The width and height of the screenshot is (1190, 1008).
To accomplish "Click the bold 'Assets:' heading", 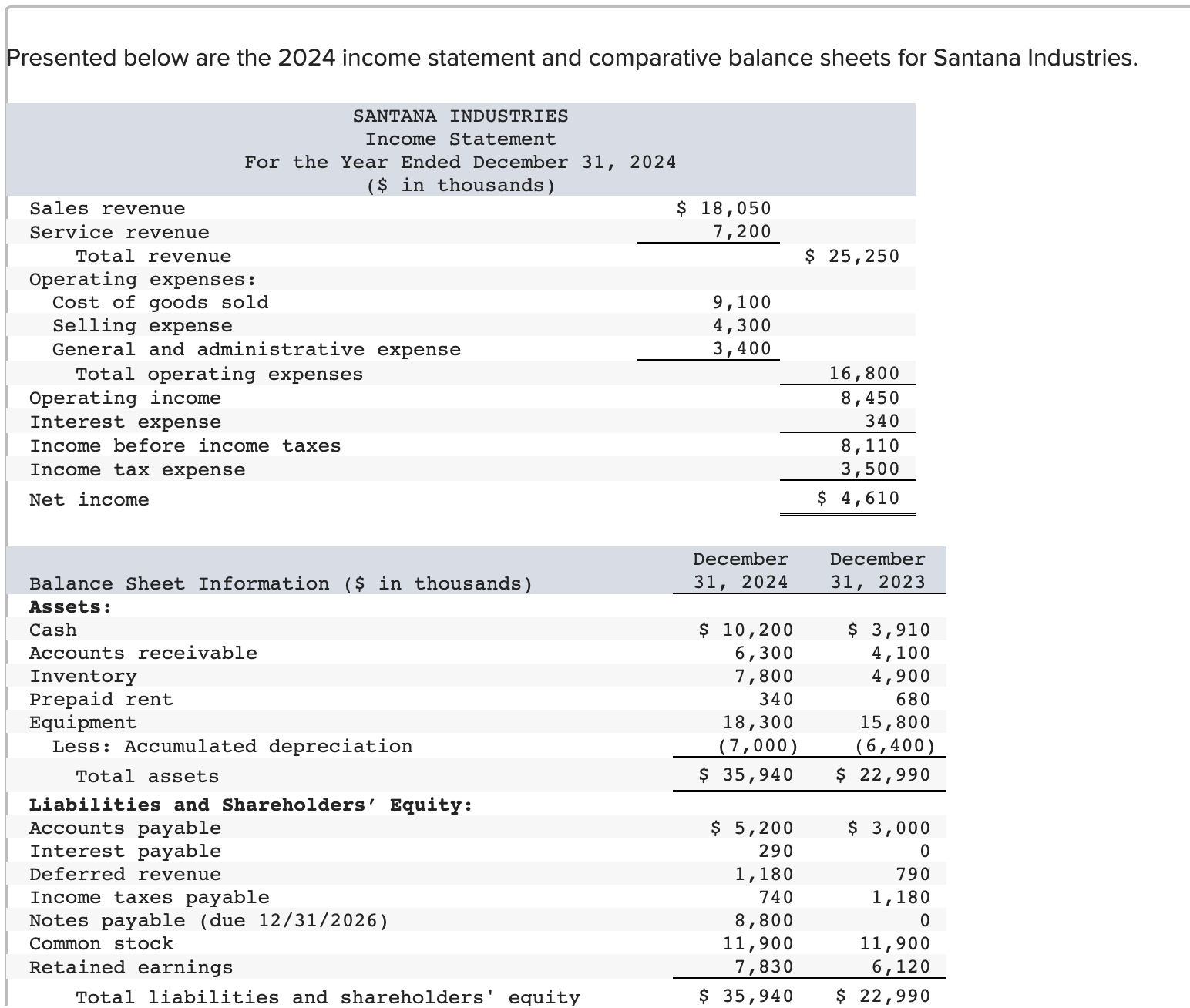I will click(70, 607).
